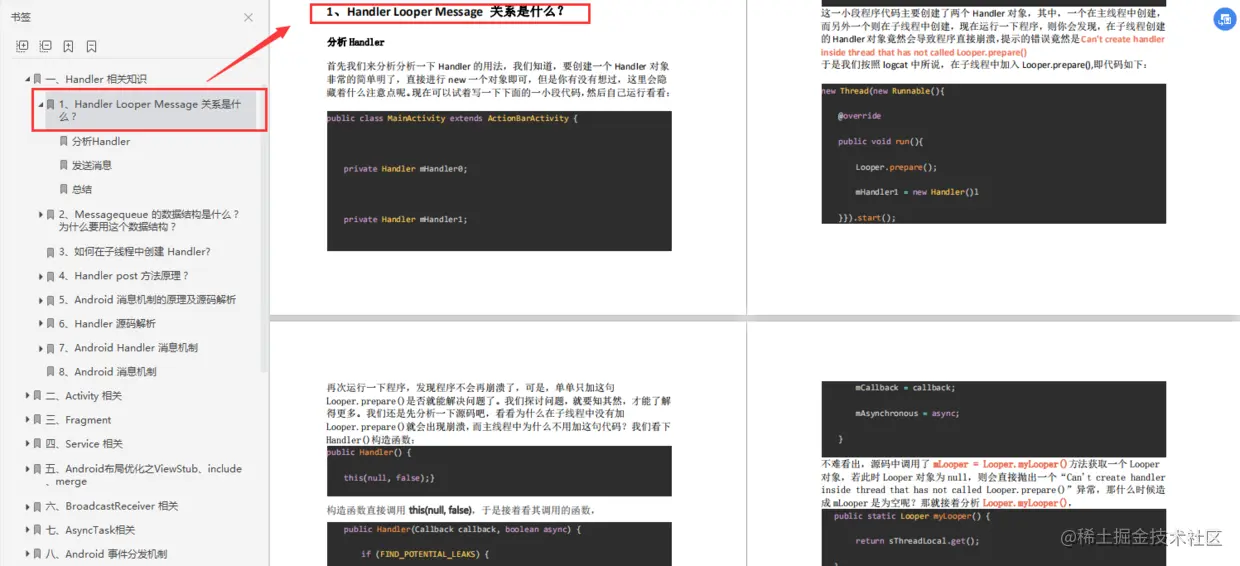Select chapter 三、Fragment

78,420
